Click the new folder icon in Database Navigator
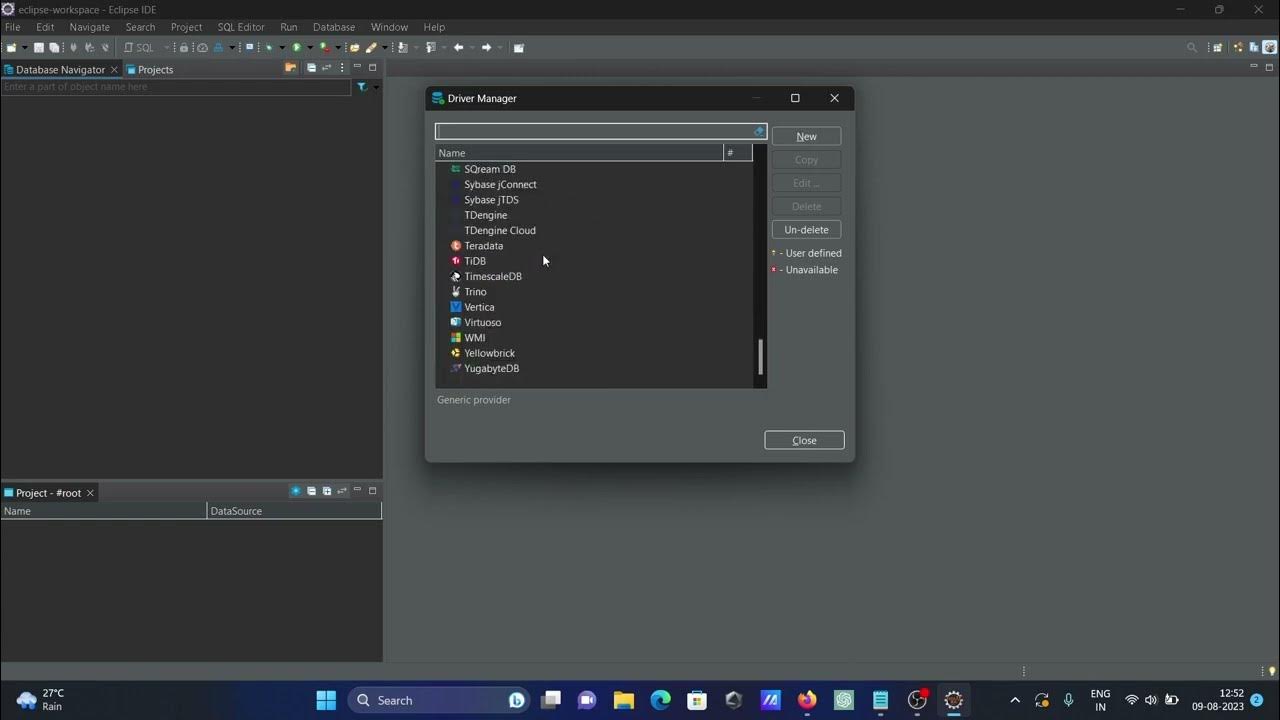 click(x=290, y=68)
